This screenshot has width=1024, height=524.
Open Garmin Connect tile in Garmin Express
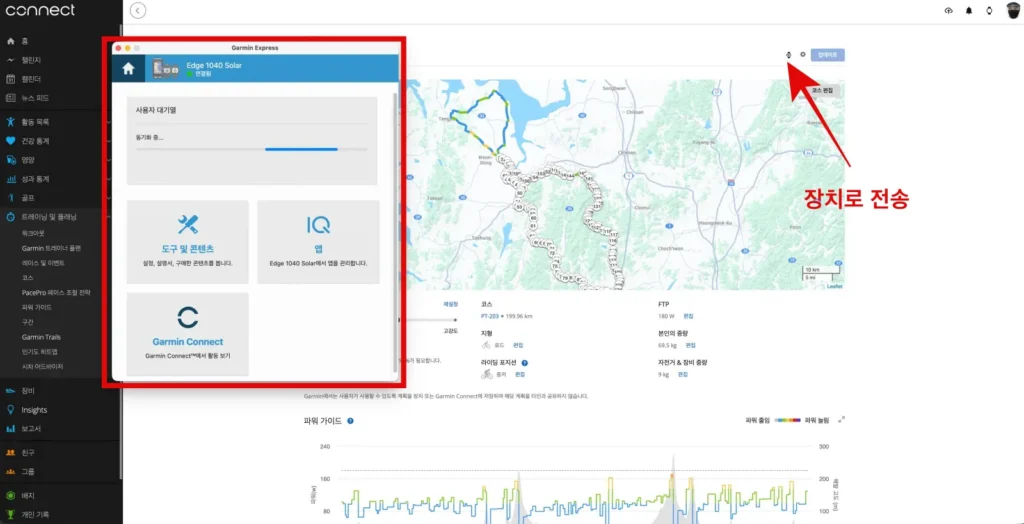187,335
